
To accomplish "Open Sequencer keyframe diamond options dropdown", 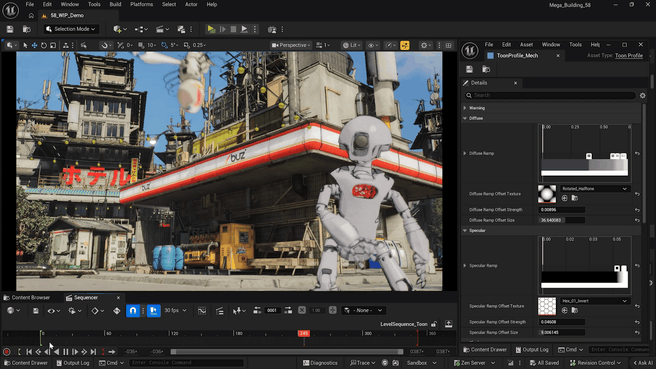I will (97, 310).
